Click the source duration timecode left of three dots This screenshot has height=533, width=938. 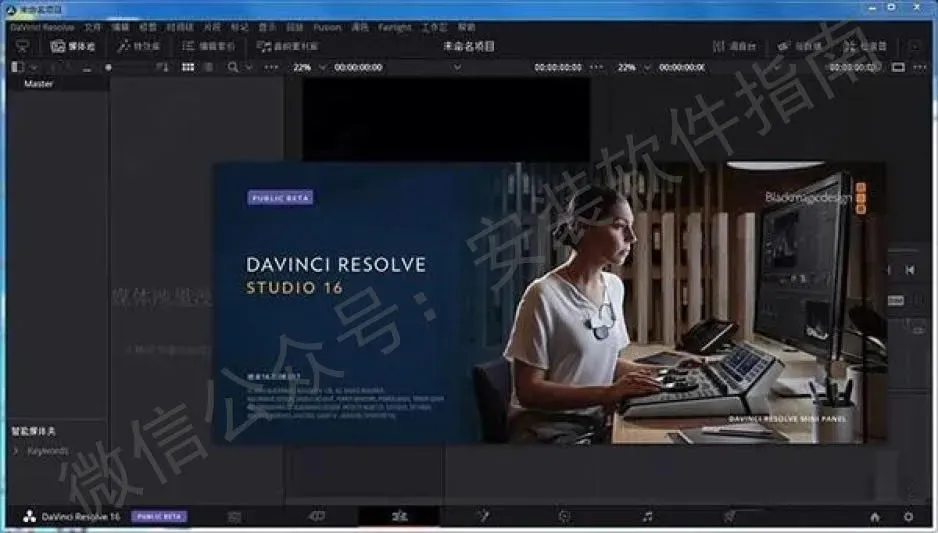tap(558, 67)
